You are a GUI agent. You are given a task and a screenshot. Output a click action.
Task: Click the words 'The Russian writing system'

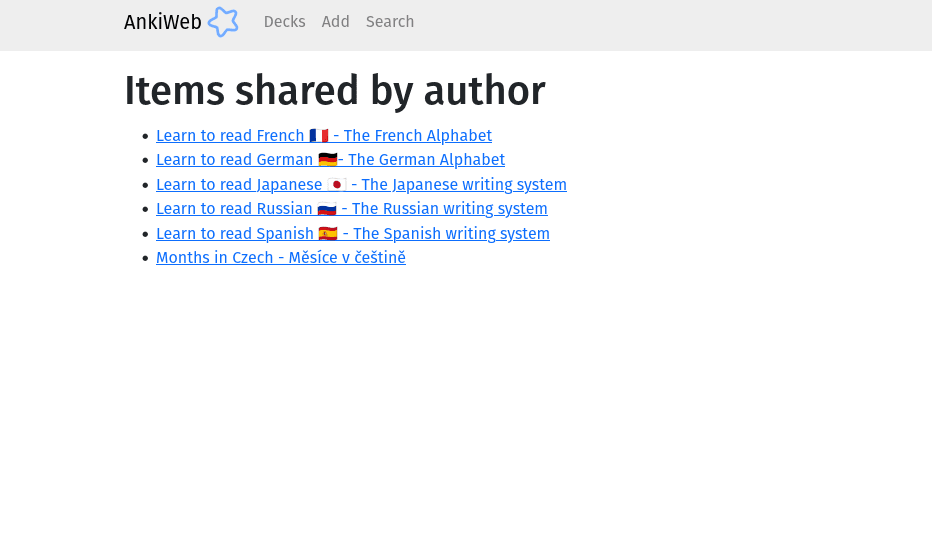tap(449, 209)
